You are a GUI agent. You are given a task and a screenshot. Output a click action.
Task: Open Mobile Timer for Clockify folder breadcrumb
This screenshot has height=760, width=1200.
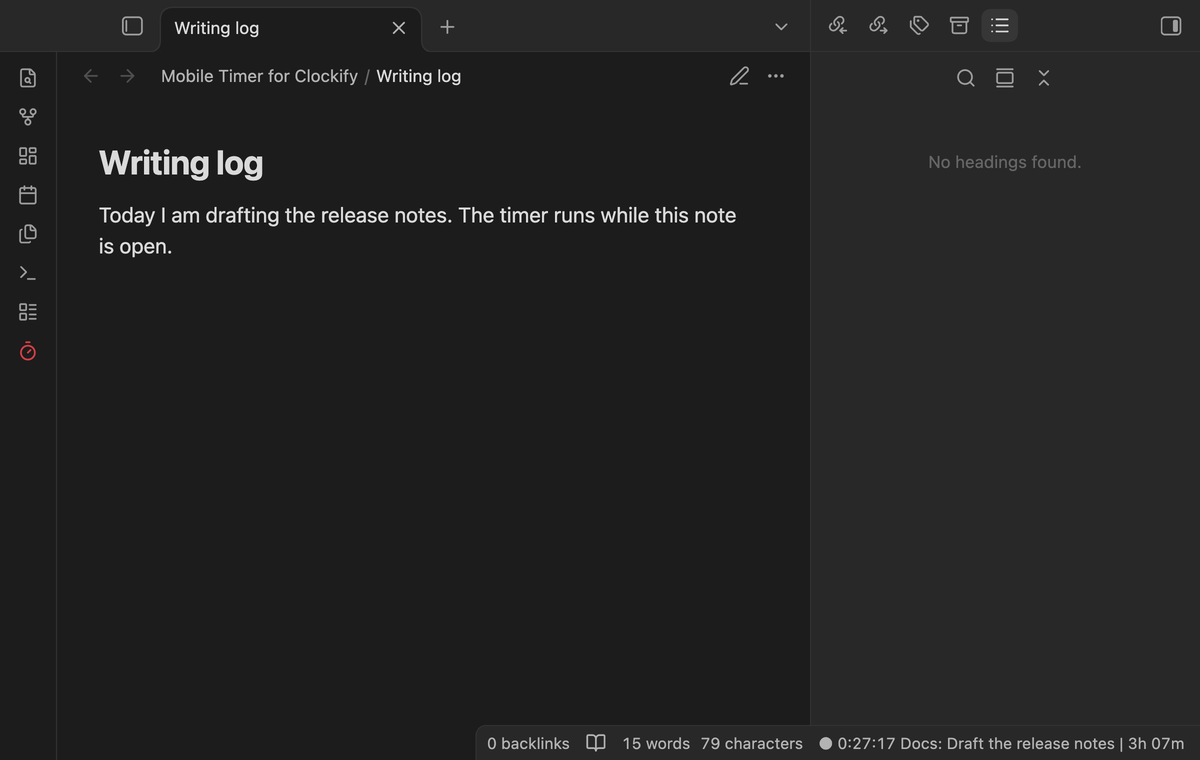click(x=259, y=76)
